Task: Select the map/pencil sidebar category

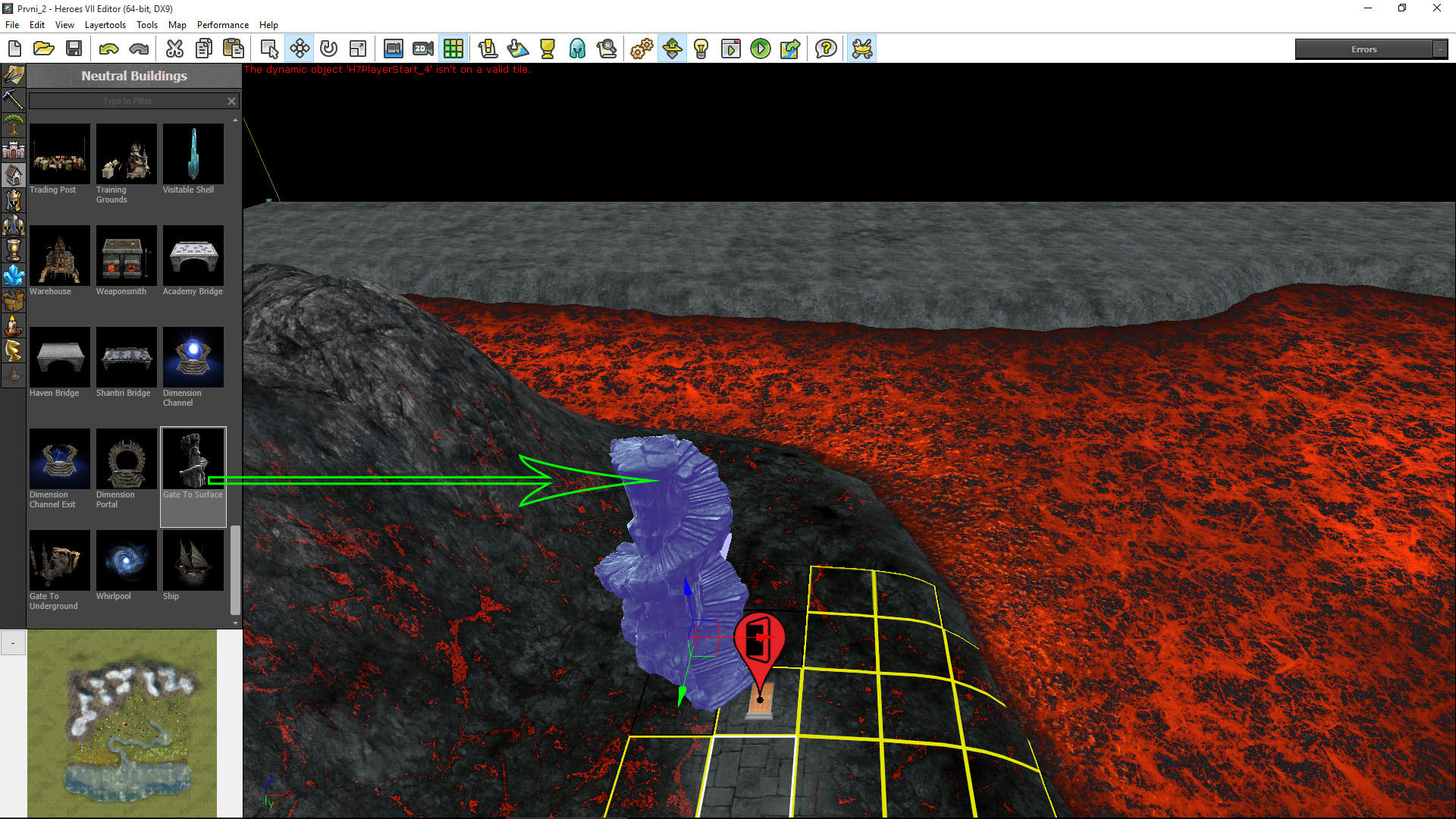Action: pyautogui.click(x=14, y=75)
